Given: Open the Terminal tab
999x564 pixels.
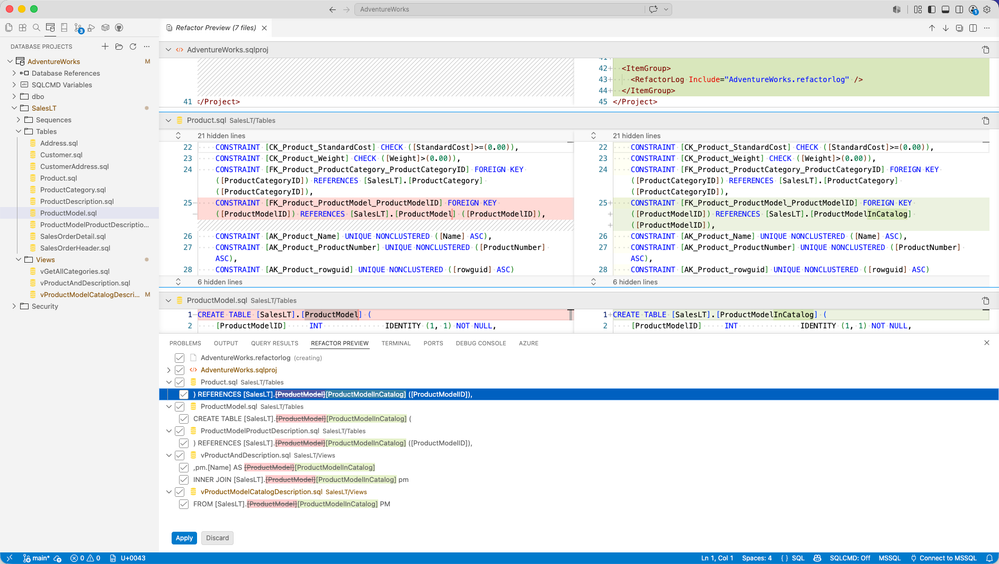Looking at the screenshot, I should [396, 343].
